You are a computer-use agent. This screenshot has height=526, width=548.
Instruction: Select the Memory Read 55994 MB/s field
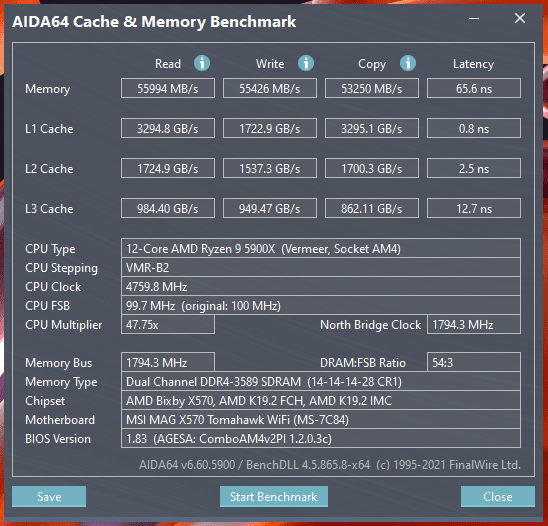coord(168,88)
